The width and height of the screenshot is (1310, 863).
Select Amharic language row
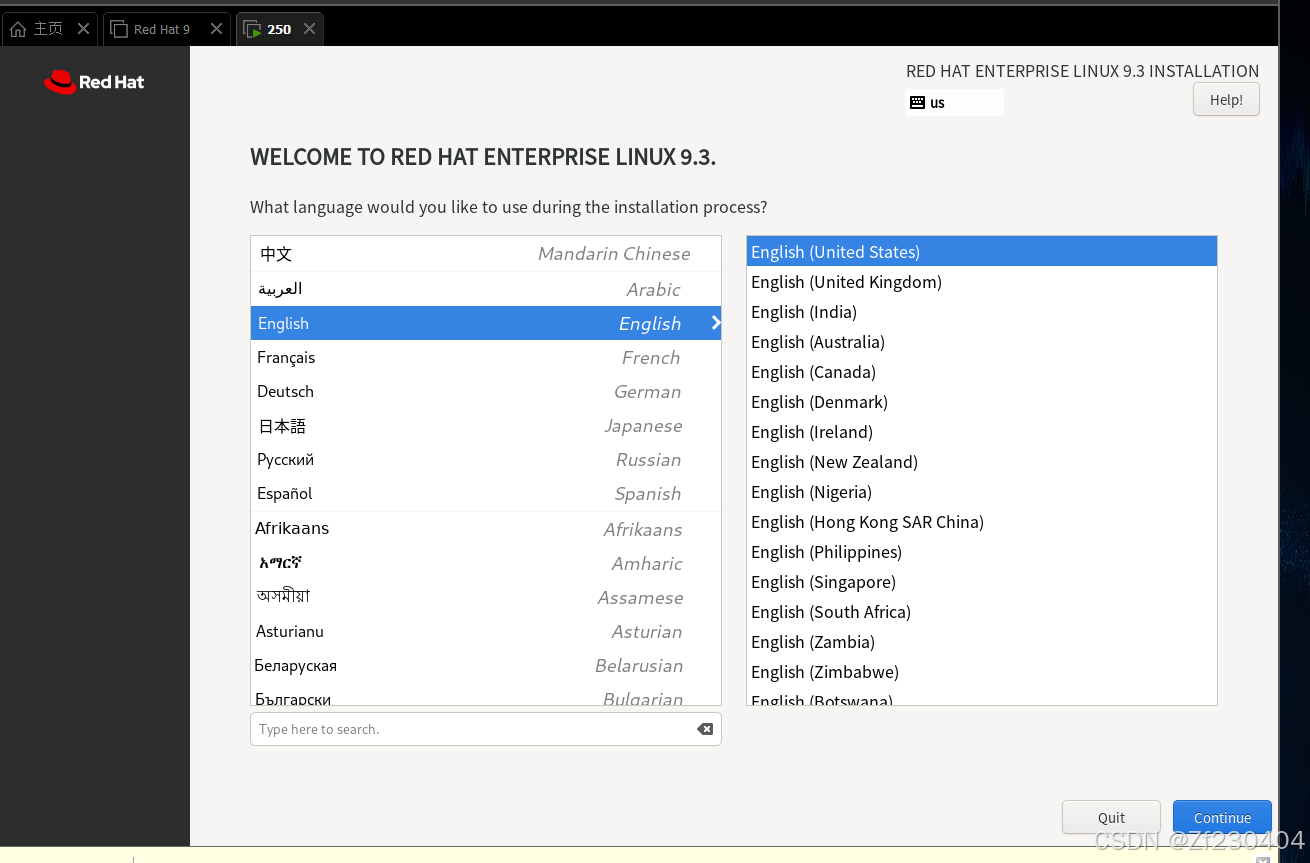coord(485,563)
